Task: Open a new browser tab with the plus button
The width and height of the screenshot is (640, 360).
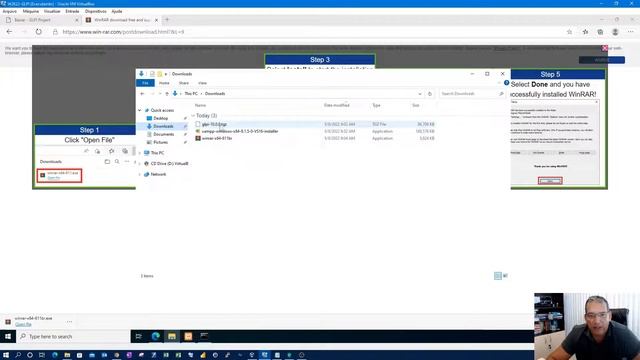Action: point(167,20)
